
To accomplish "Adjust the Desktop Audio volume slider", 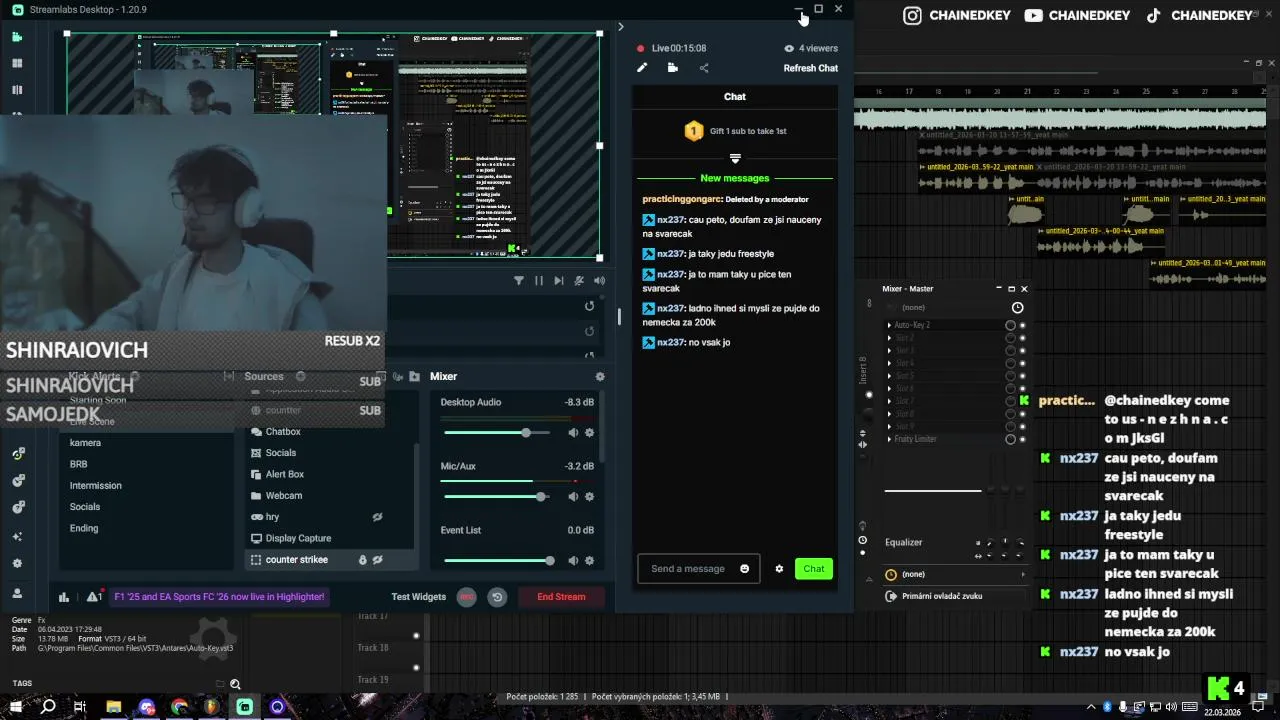I will click(497, 433).
